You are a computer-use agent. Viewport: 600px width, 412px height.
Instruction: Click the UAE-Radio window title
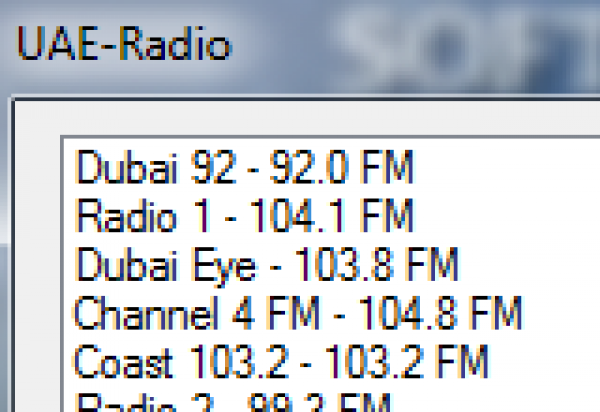pos(125,44)
